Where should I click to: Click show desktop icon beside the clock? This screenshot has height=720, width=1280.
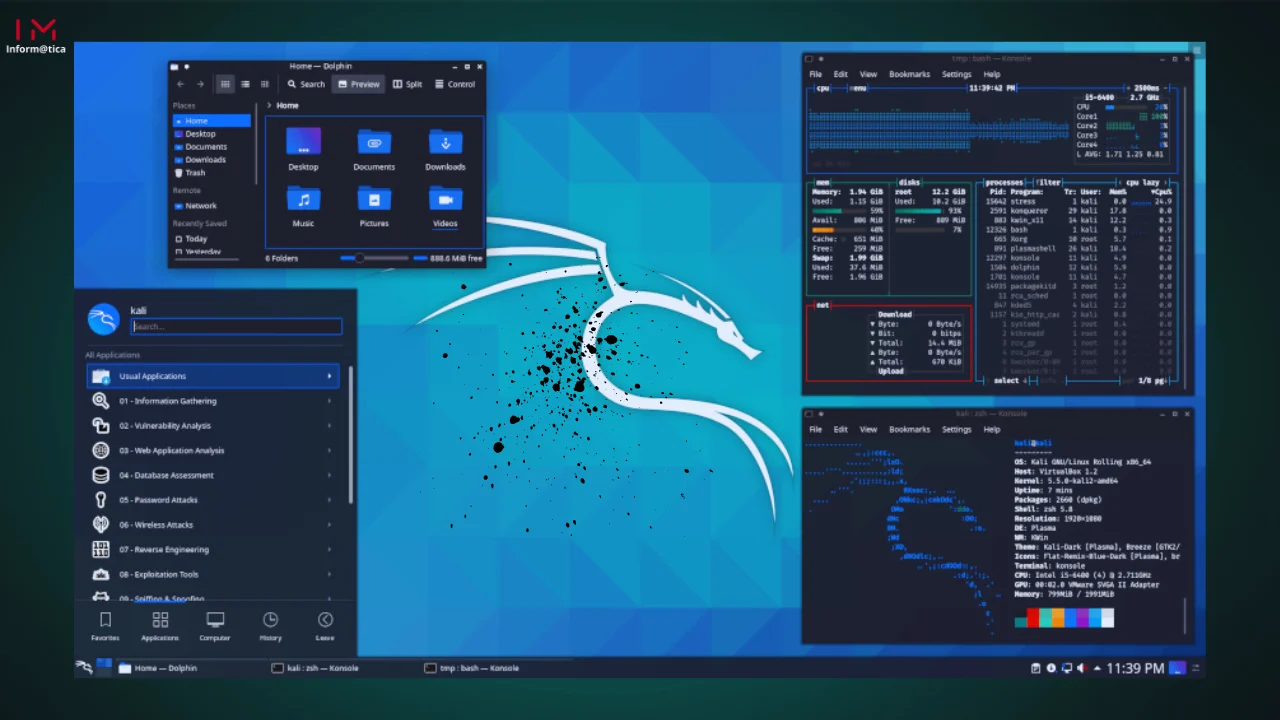pyautogui.click(x=1177, y=668)
